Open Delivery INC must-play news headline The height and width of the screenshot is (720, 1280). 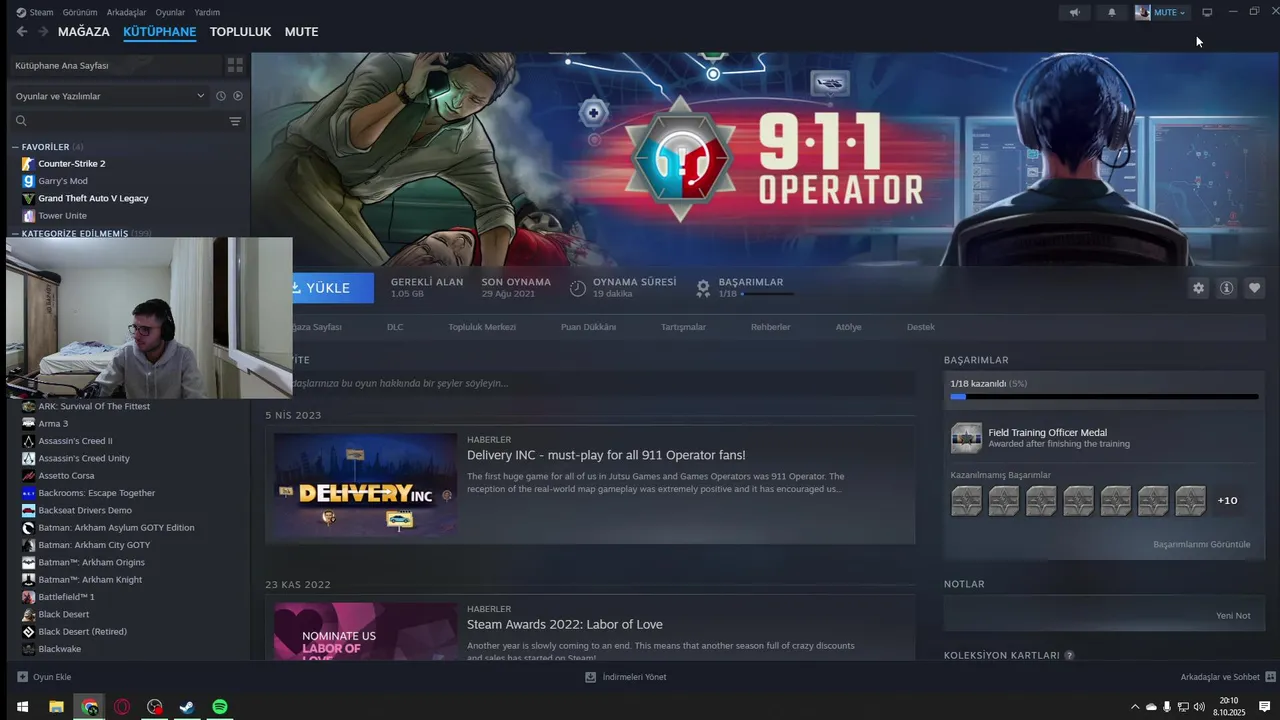tap(606, 455)
